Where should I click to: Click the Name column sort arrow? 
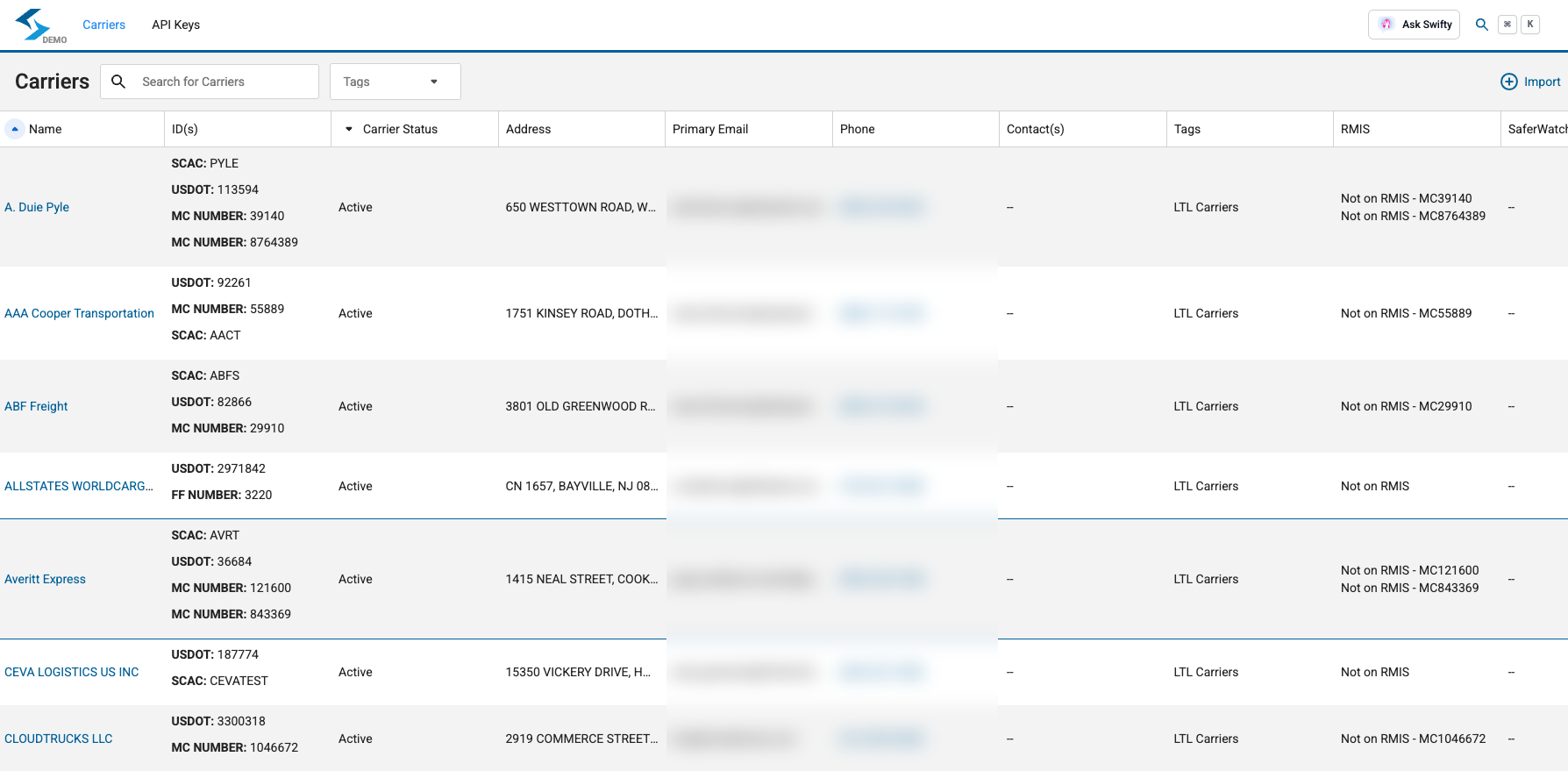(x=15, y=129)
